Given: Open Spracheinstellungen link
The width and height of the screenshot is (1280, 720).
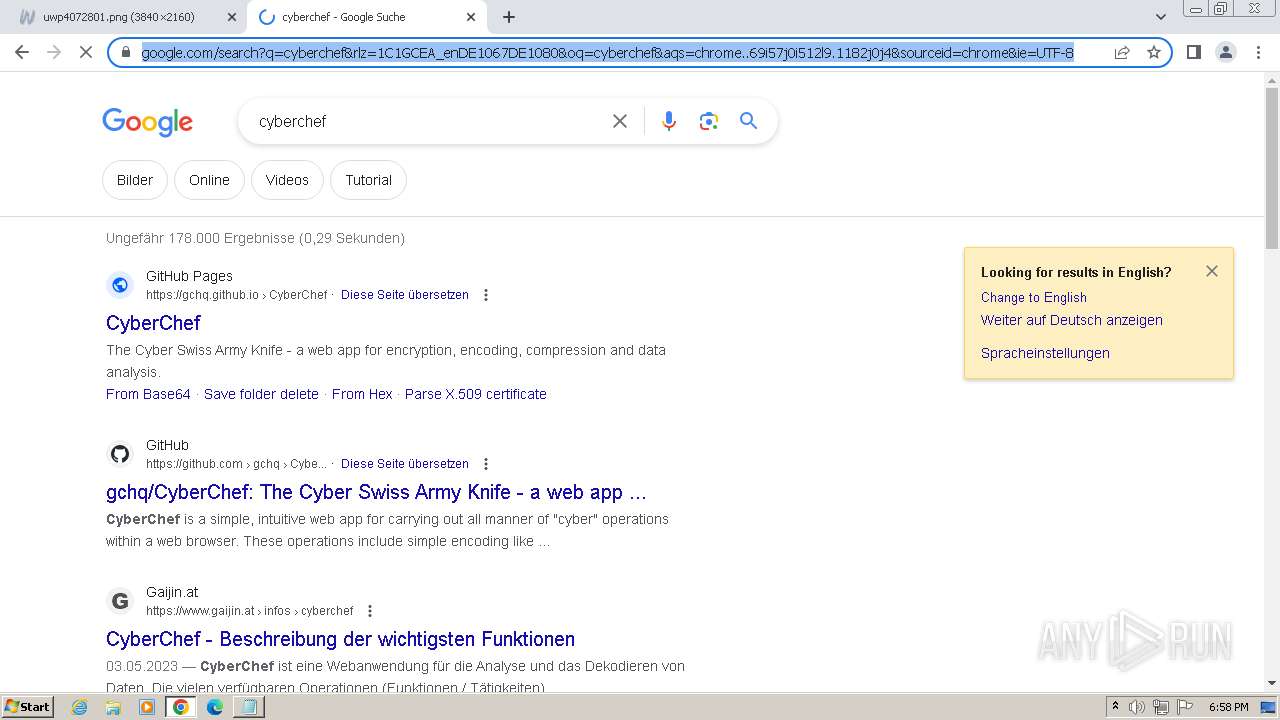Looking at the screenshot, I should click(1045, 353).
